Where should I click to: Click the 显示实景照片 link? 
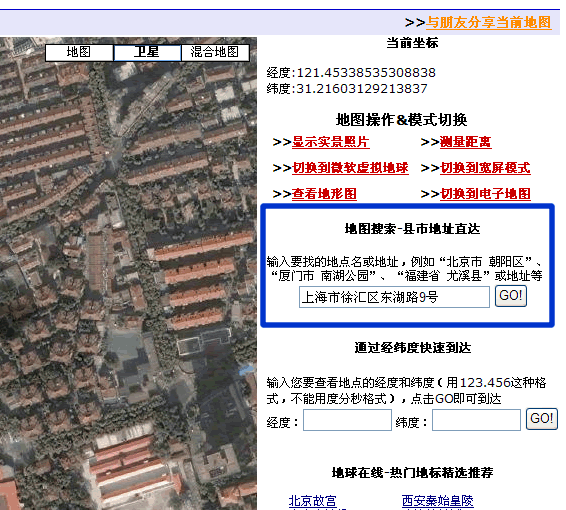click(330, 142)
